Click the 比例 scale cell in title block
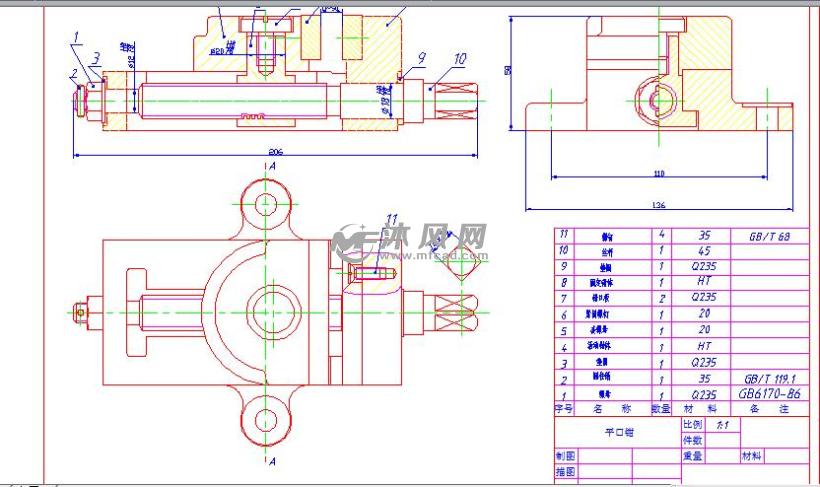This screenshot has height=487, width=820. pos(692,425)
